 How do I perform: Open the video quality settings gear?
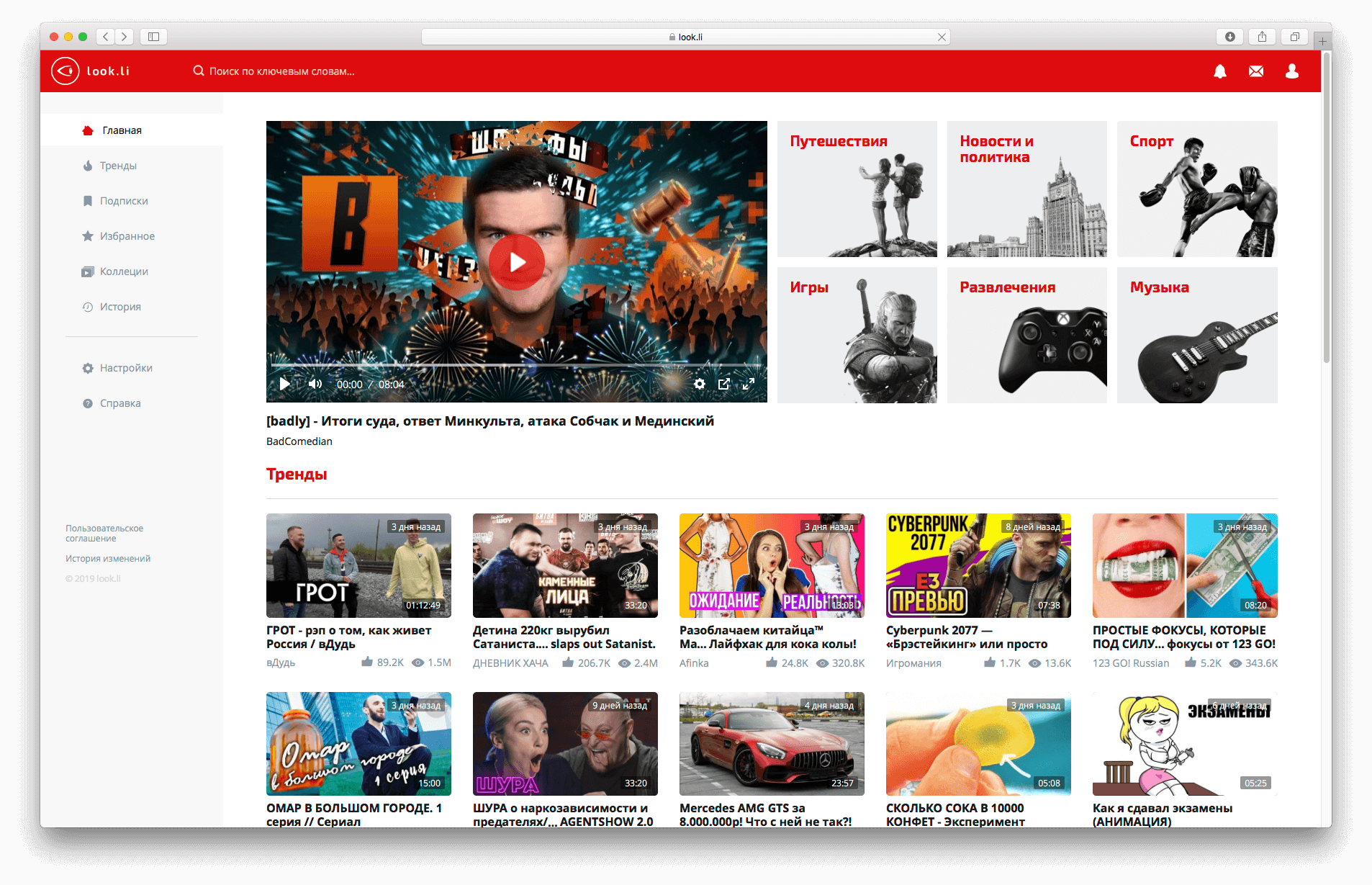click(699, 384)
